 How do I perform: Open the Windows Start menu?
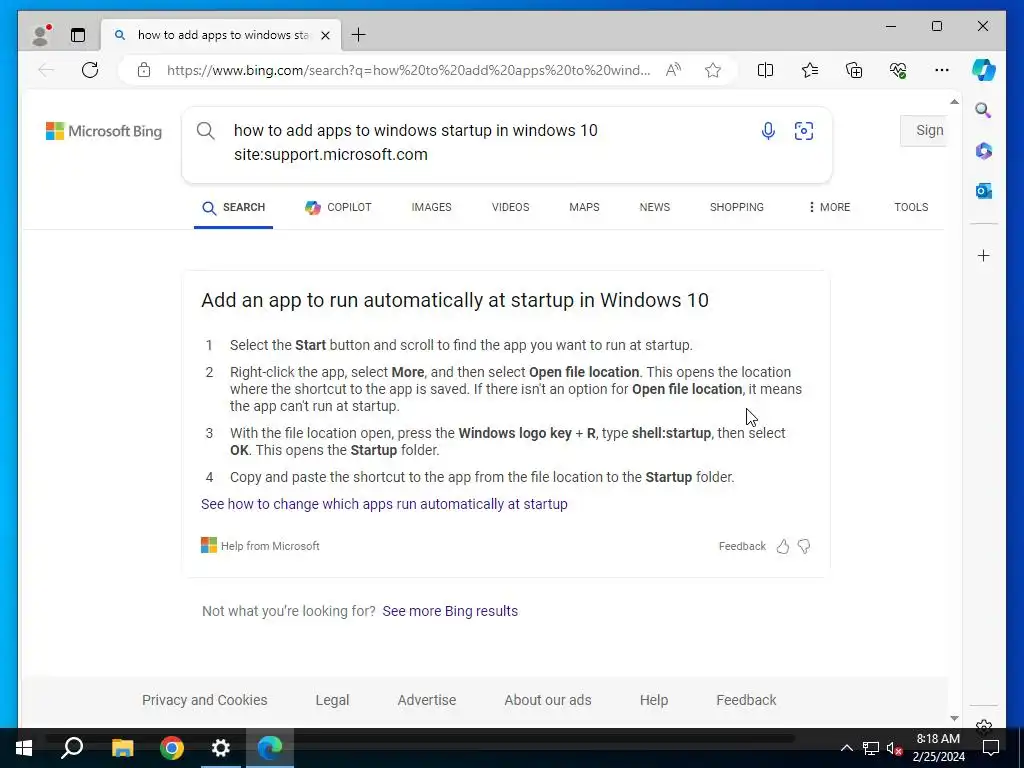(x=24, y=748)
